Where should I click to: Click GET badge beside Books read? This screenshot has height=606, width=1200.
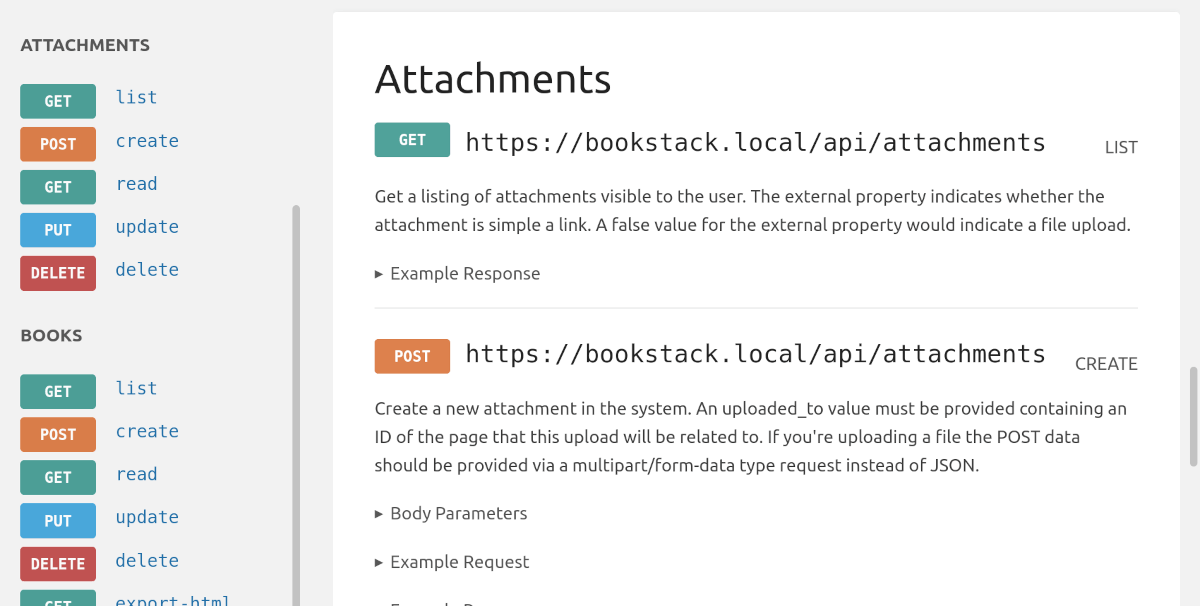58,477
